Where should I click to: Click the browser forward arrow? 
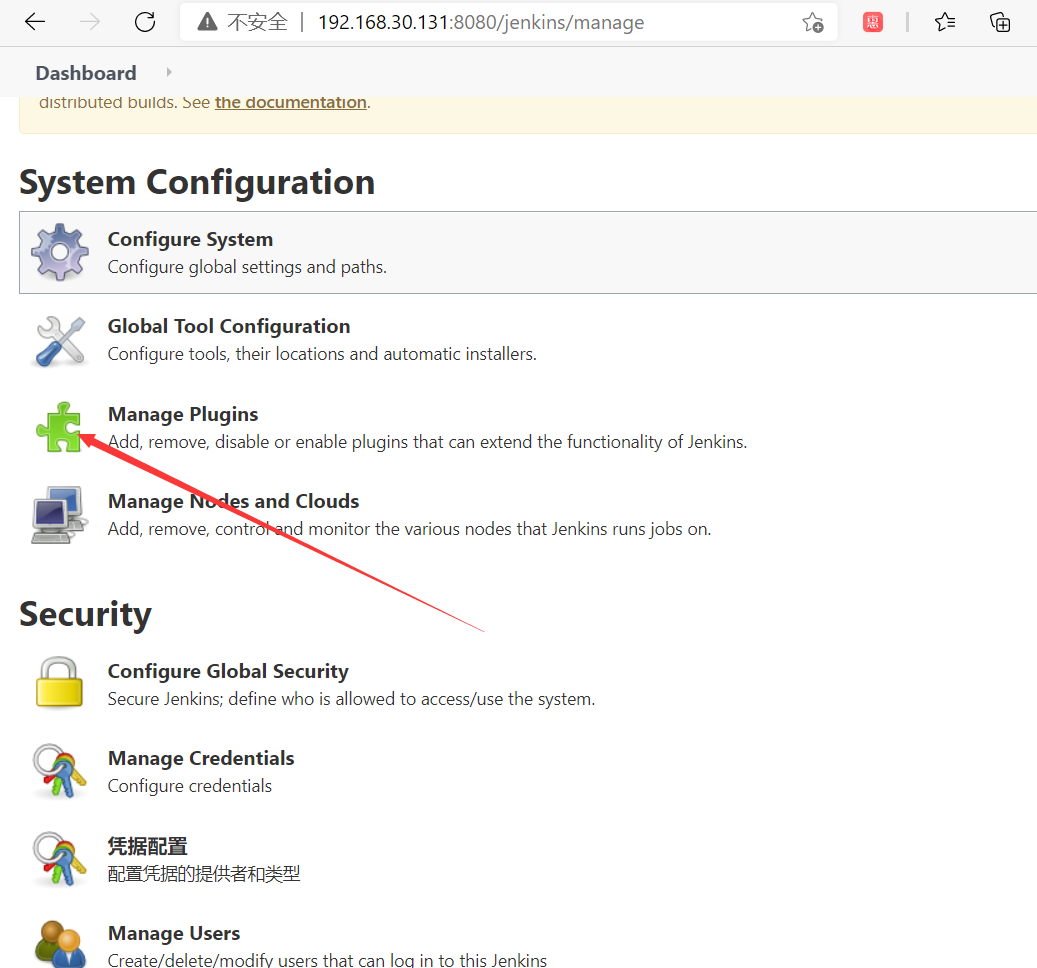(89, 22)
